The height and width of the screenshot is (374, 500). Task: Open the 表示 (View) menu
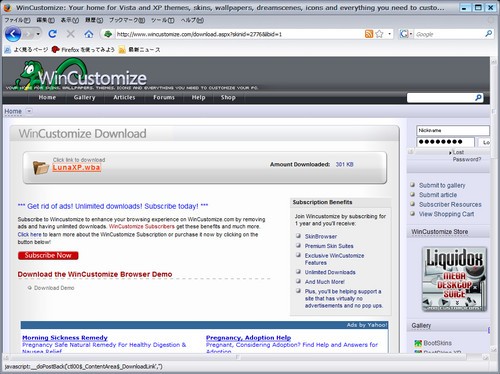coord(69,20)
